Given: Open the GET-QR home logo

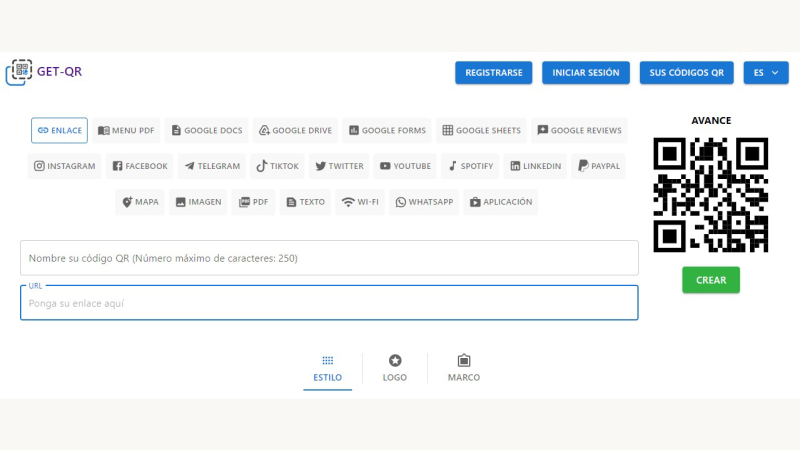Looking at the screenshot, I should 44,72.
